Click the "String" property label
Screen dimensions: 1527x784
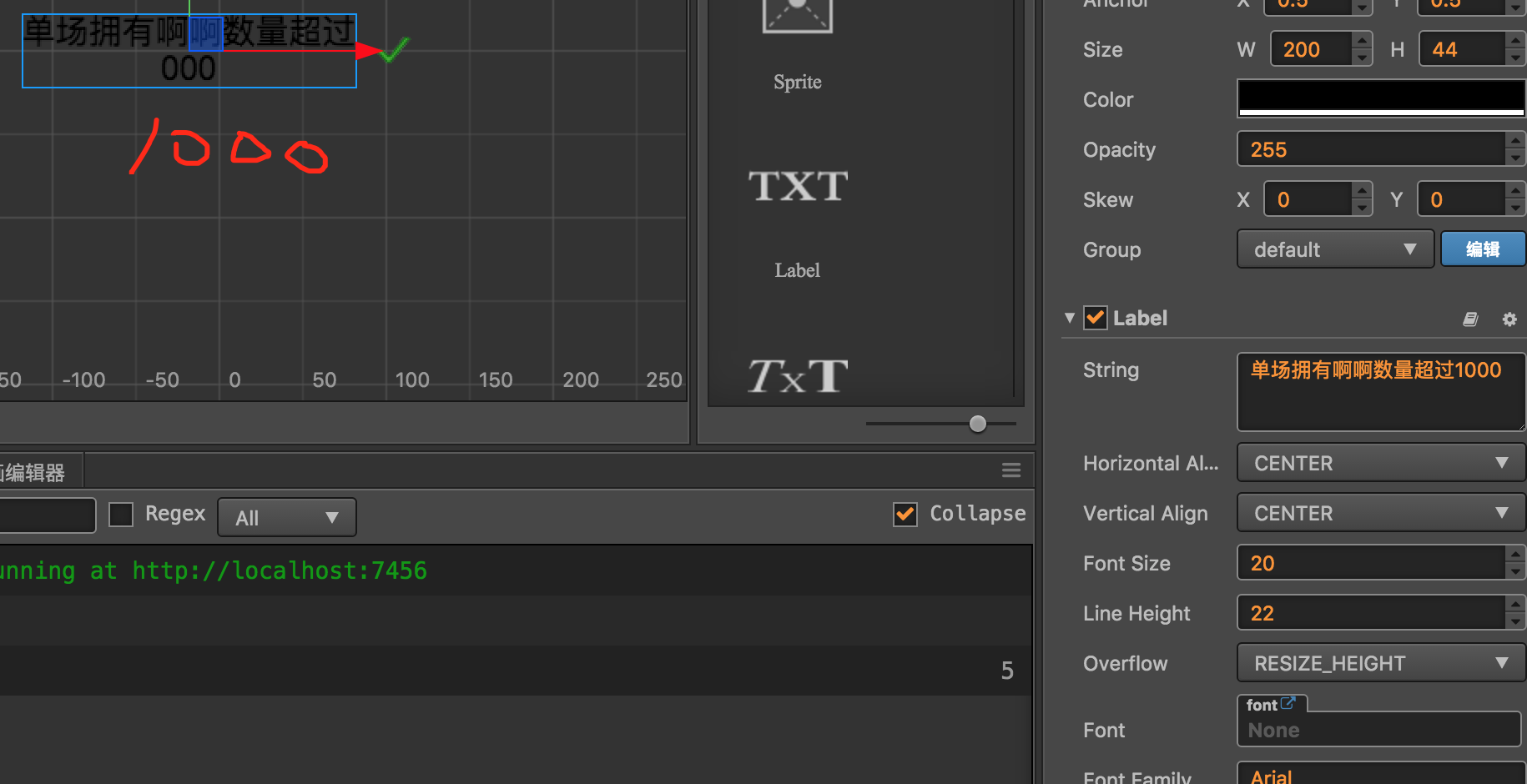point(1111,369)
